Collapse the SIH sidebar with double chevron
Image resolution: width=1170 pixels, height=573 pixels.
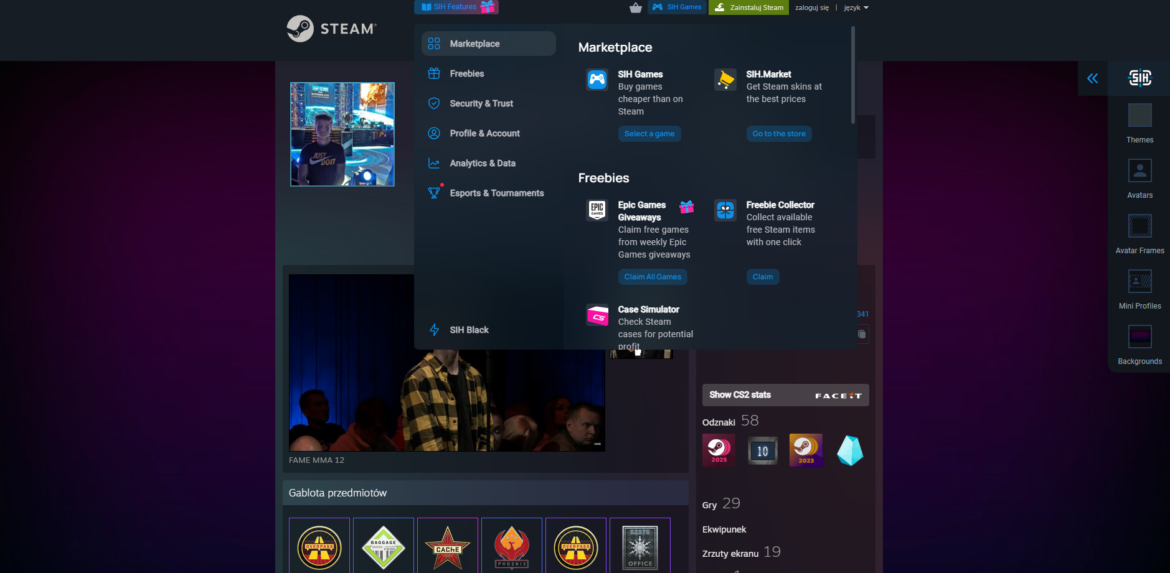[1092, 78]
